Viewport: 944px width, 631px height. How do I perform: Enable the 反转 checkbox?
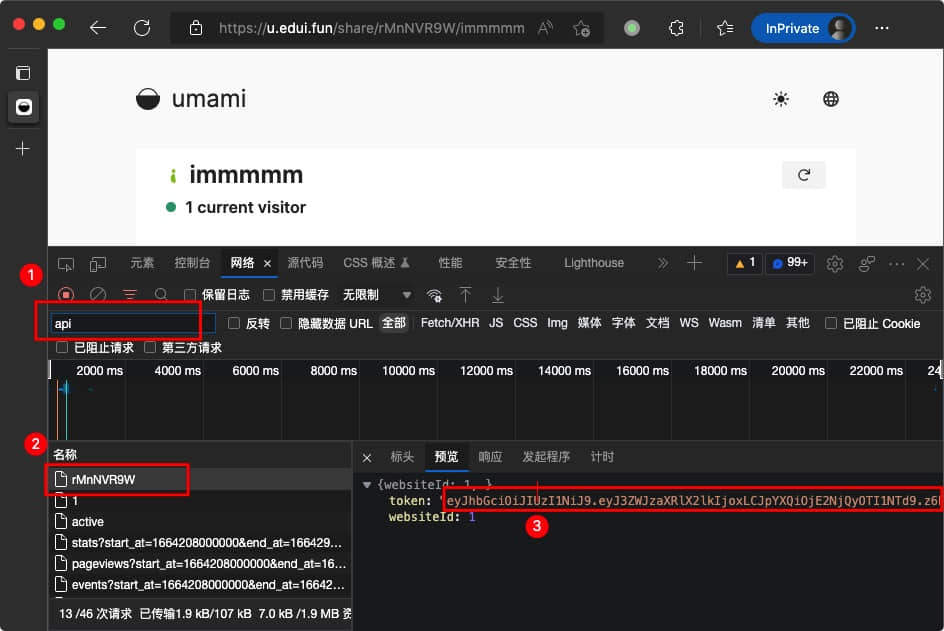coord(234,323)
